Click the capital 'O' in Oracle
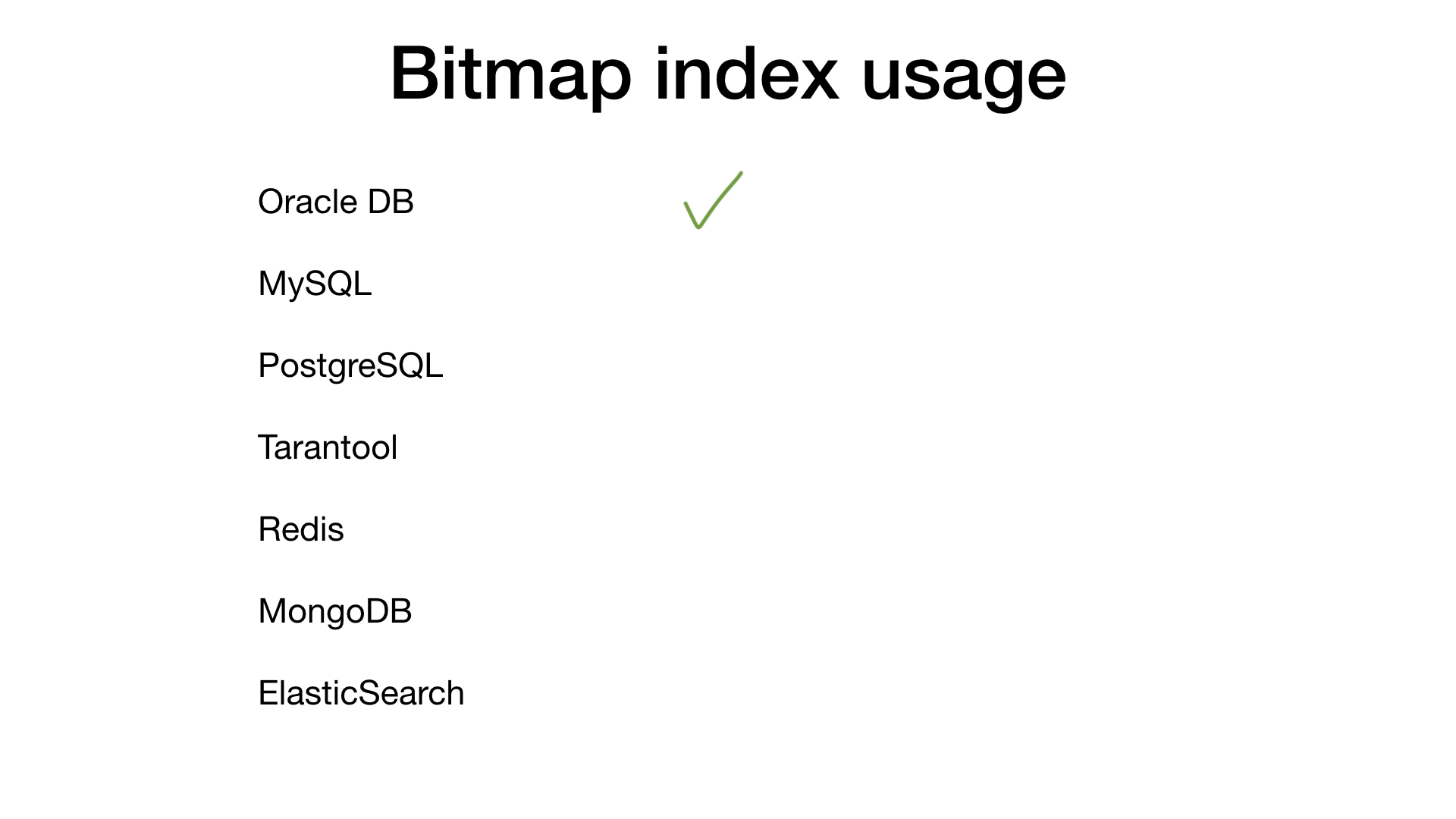Image resolution: width=1456 pixels, height=819 pixels. click(x=271, y=202)
